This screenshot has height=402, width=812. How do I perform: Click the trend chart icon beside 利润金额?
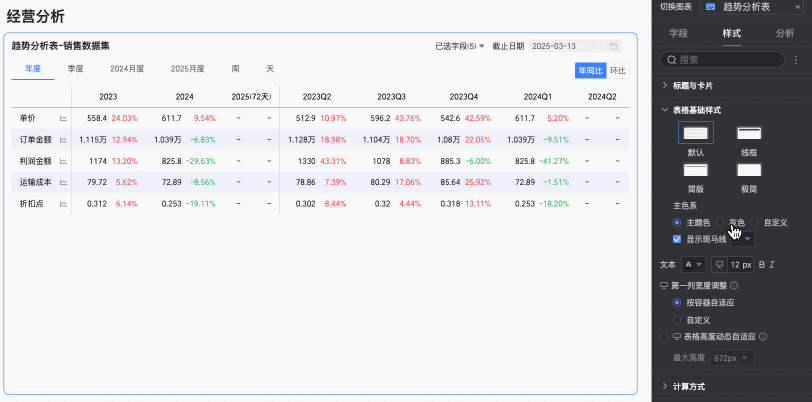[63, 161]
